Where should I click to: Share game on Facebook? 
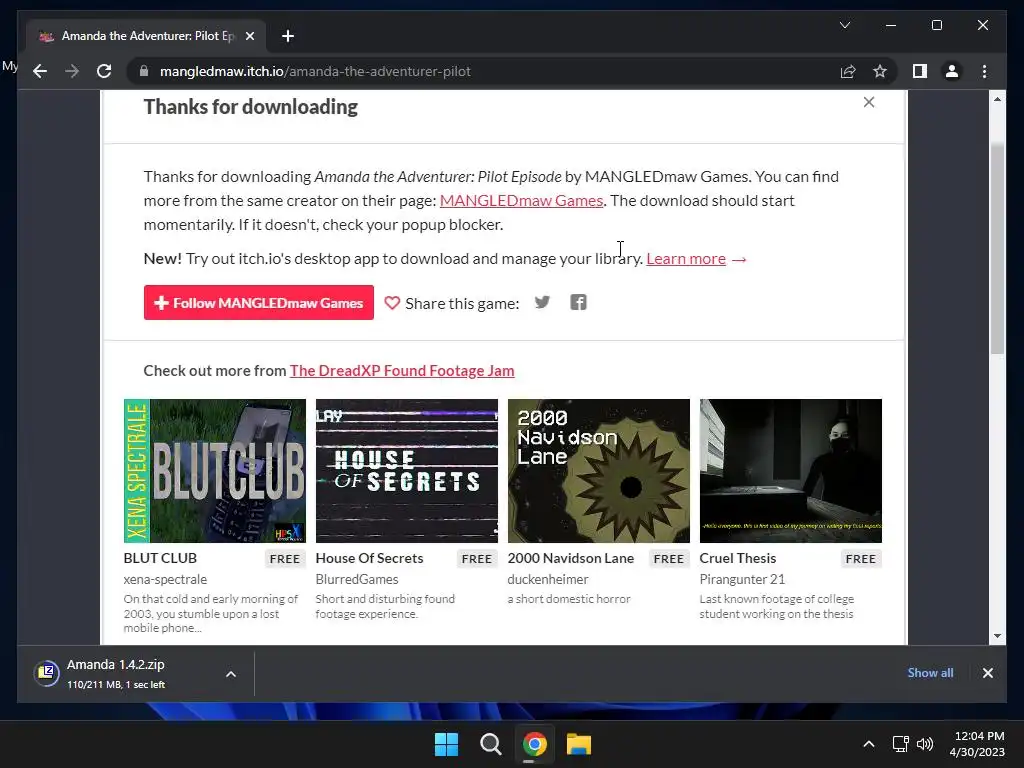click(578, 302)
